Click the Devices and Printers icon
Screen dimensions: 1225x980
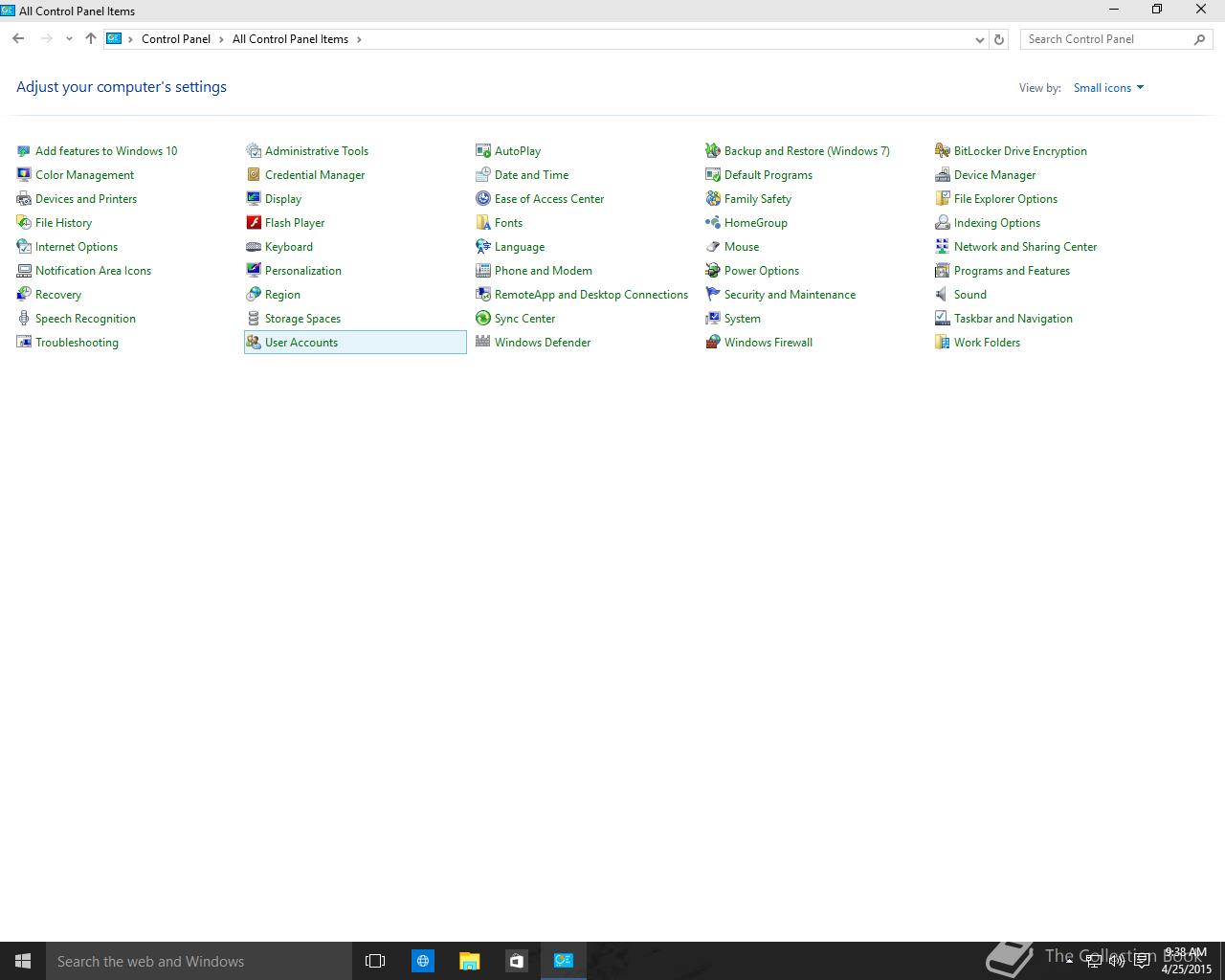pyautogui.click(x=24, y=198)
